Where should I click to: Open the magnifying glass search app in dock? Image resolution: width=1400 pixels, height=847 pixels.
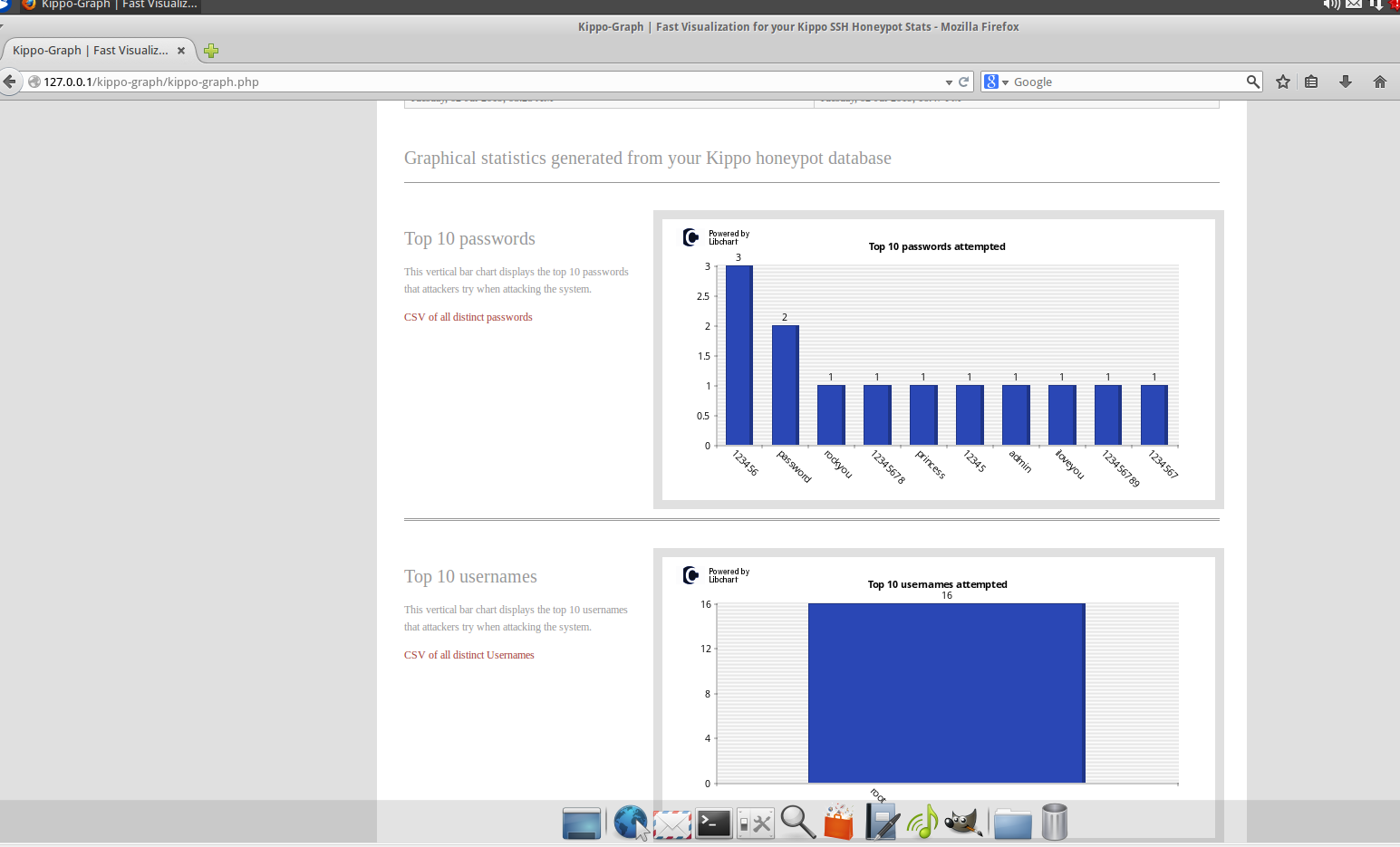(x=798, y=823)
